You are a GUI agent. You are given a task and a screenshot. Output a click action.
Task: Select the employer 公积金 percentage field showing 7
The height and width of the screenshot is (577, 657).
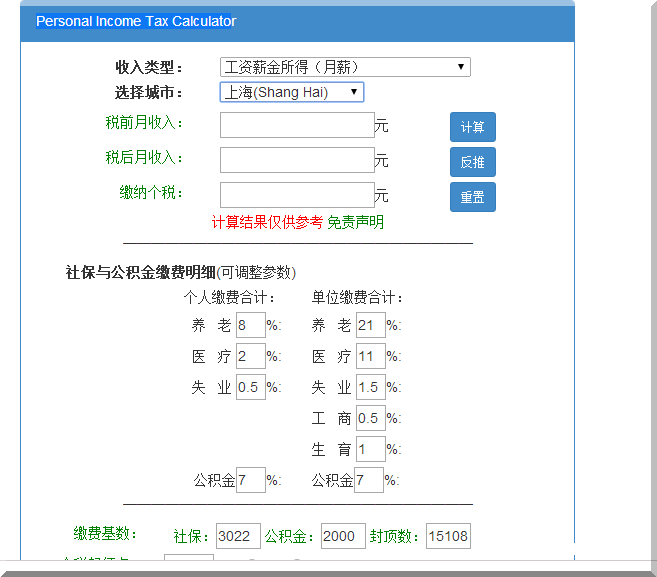[369, 480]
